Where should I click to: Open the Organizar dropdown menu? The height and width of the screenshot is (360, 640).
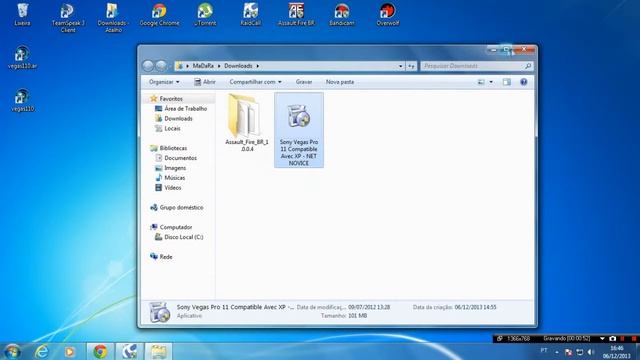pyautogui.click(x=164, y=82)
